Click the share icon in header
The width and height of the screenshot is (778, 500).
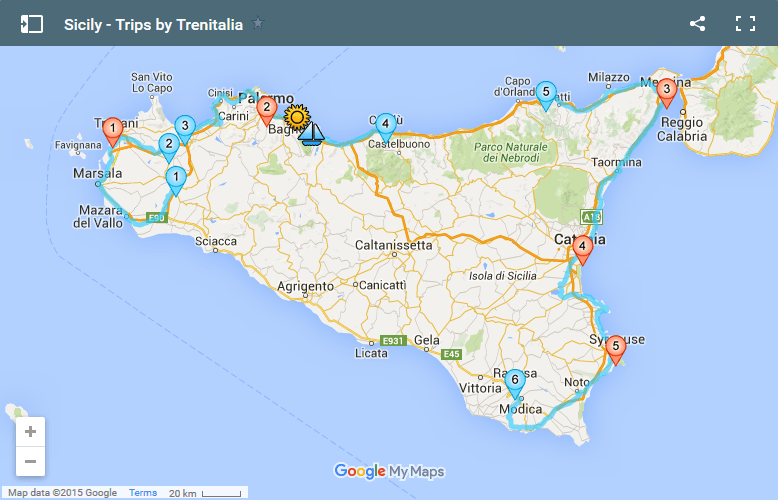pos(698,24)
